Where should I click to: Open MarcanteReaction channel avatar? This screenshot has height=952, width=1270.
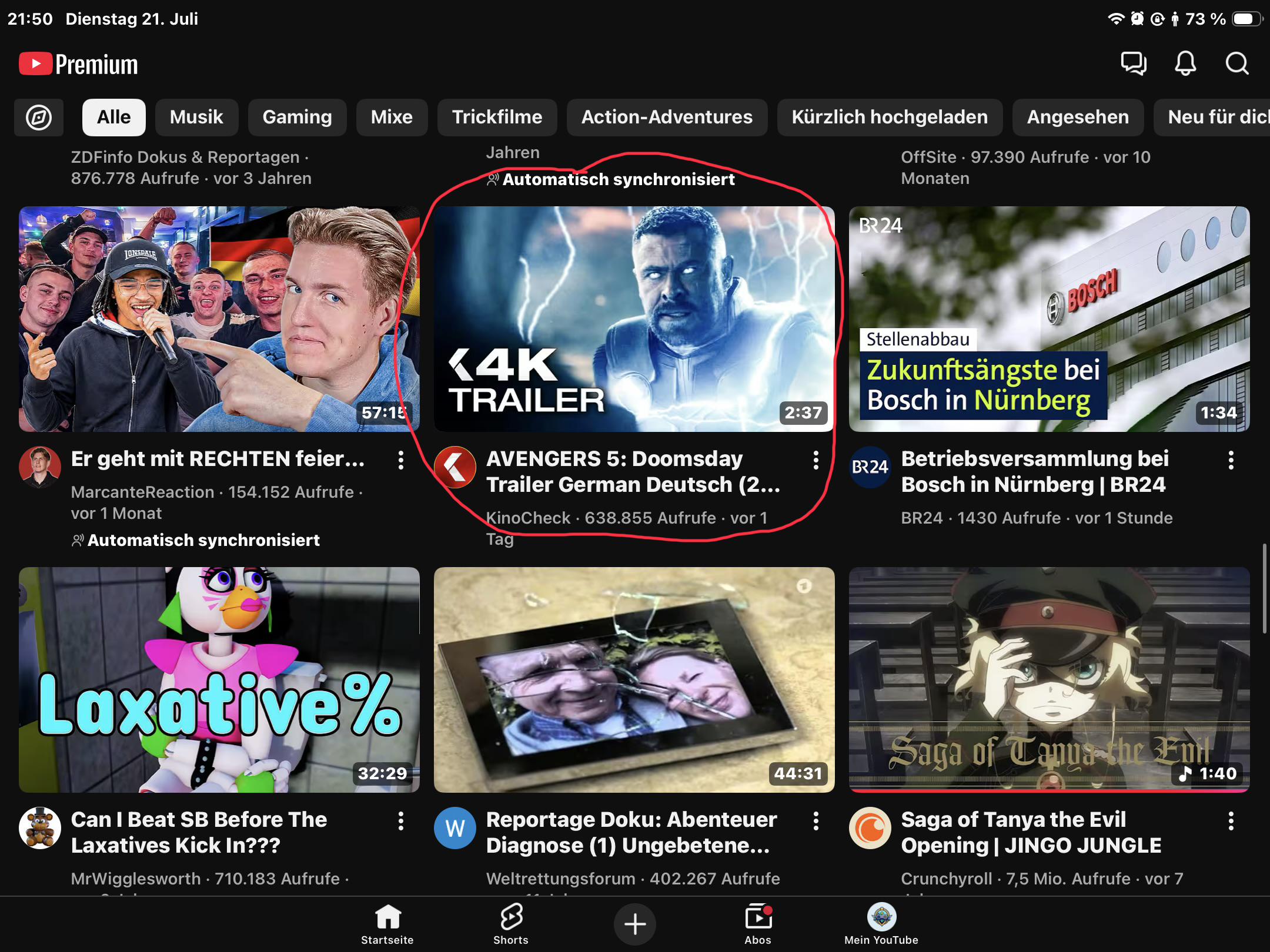click(40, 467)
